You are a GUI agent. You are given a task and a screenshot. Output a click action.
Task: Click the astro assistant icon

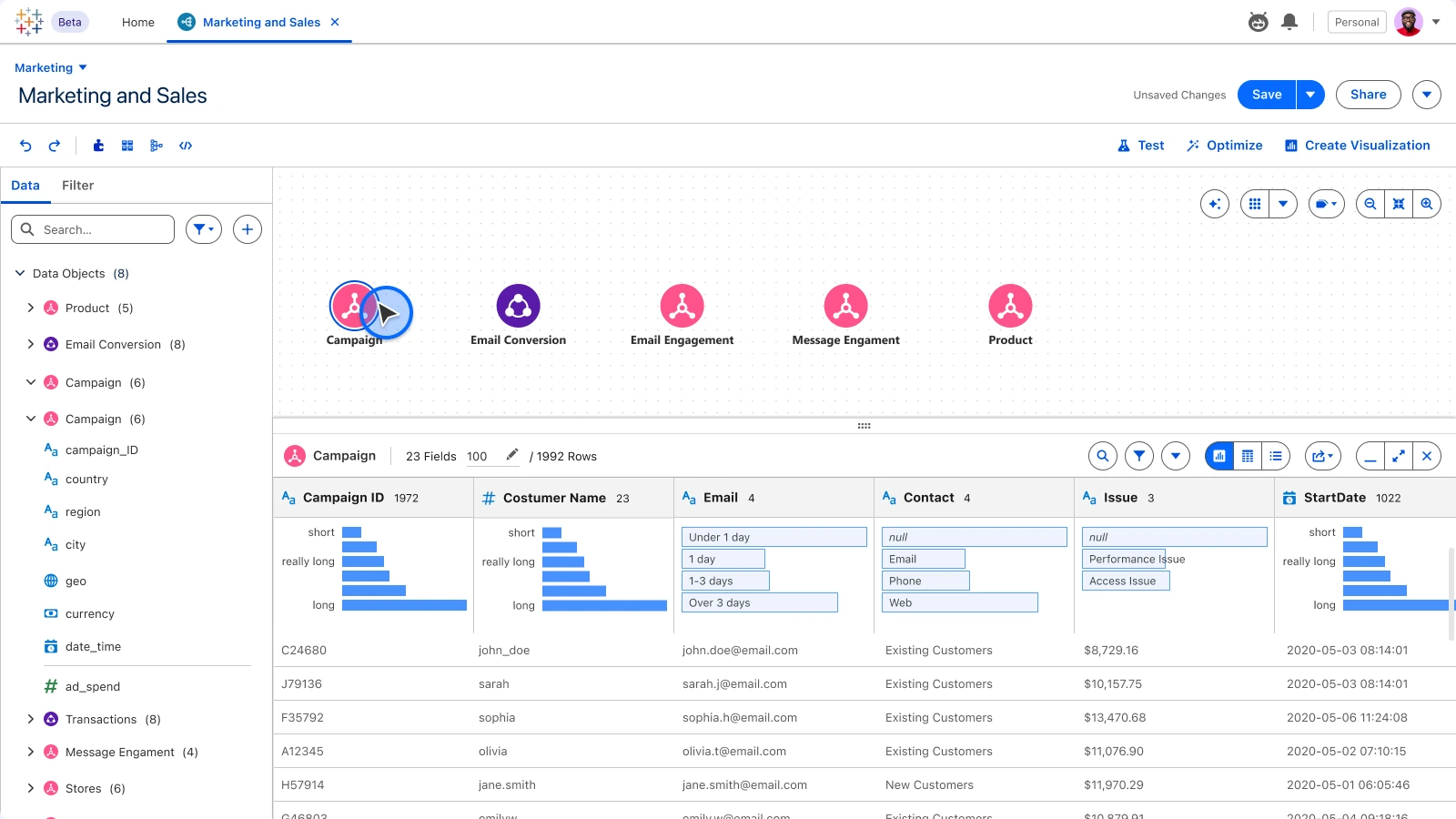coord(1259,22)
